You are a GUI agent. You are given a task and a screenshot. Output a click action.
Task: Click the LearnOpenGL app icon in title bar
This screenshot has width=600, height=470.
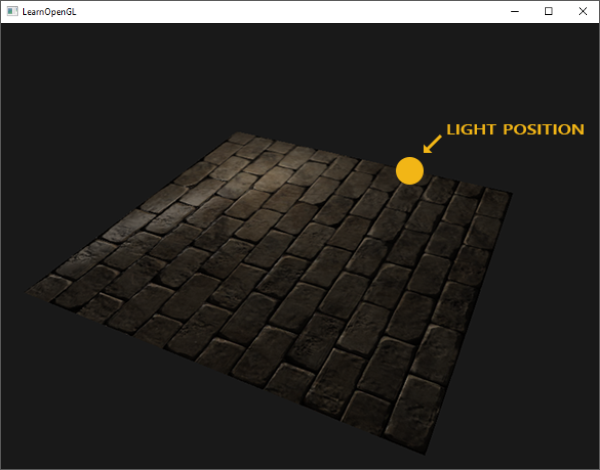pyautogui.click(x=12, y=11)
